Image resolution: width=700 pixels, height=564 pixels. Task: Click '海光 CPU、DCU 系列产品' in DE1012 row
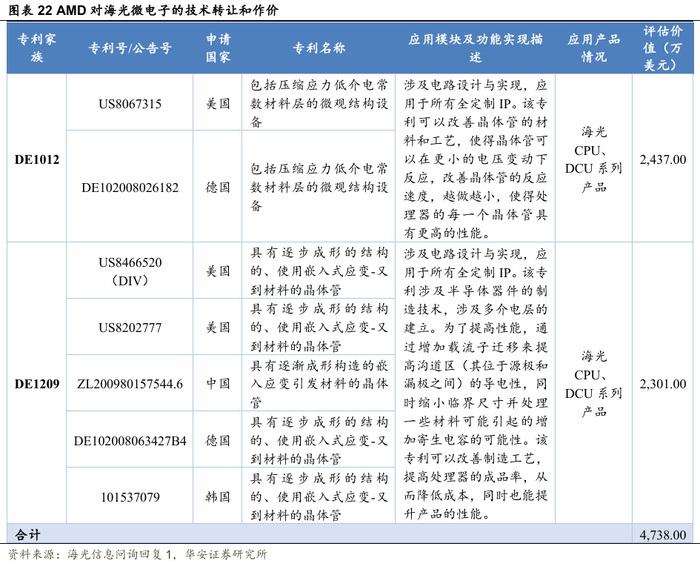click(x=594, y=159)
